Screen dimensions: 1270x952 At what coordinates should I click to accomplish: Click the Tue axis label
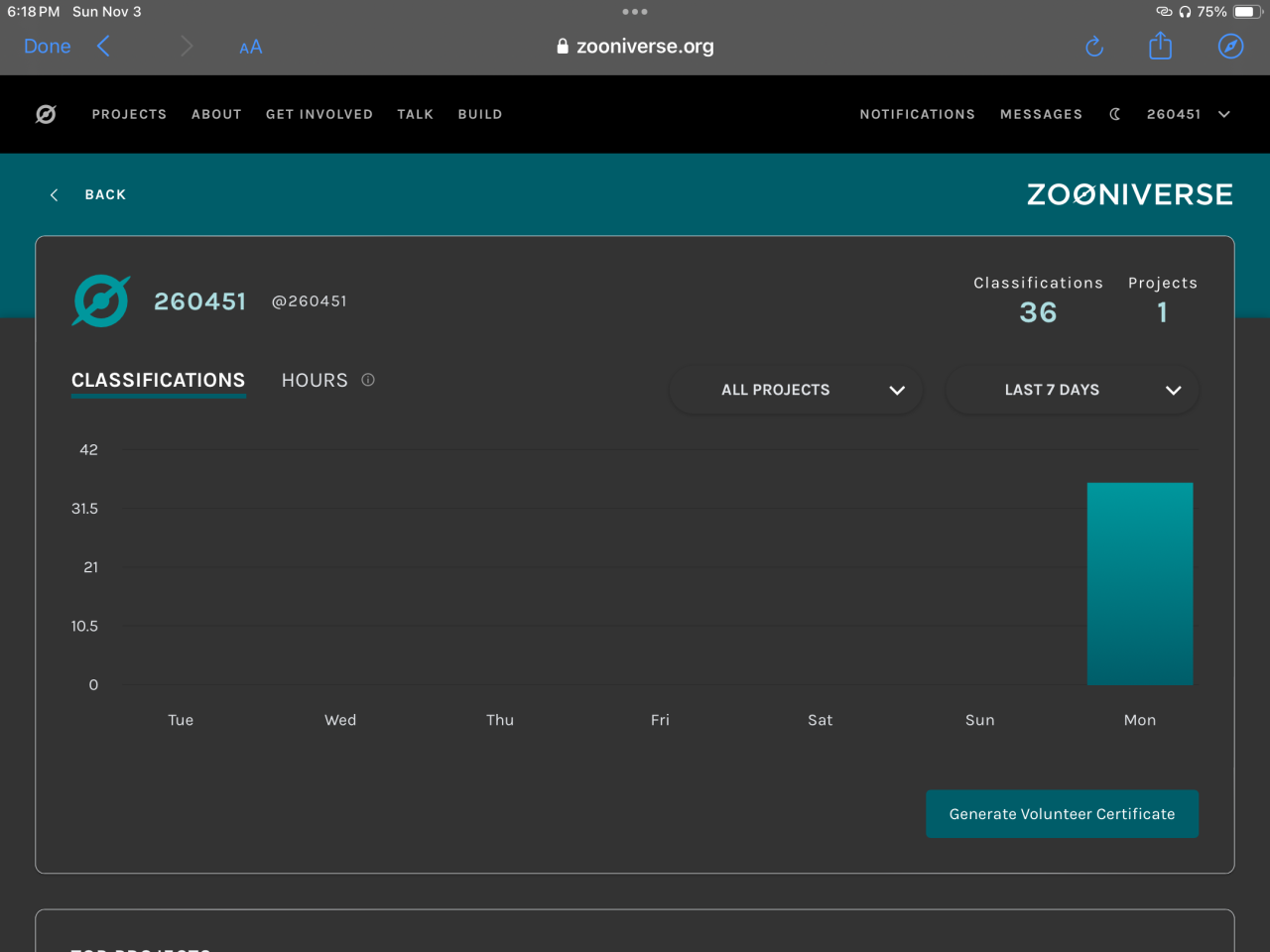(x=181, y=720)
